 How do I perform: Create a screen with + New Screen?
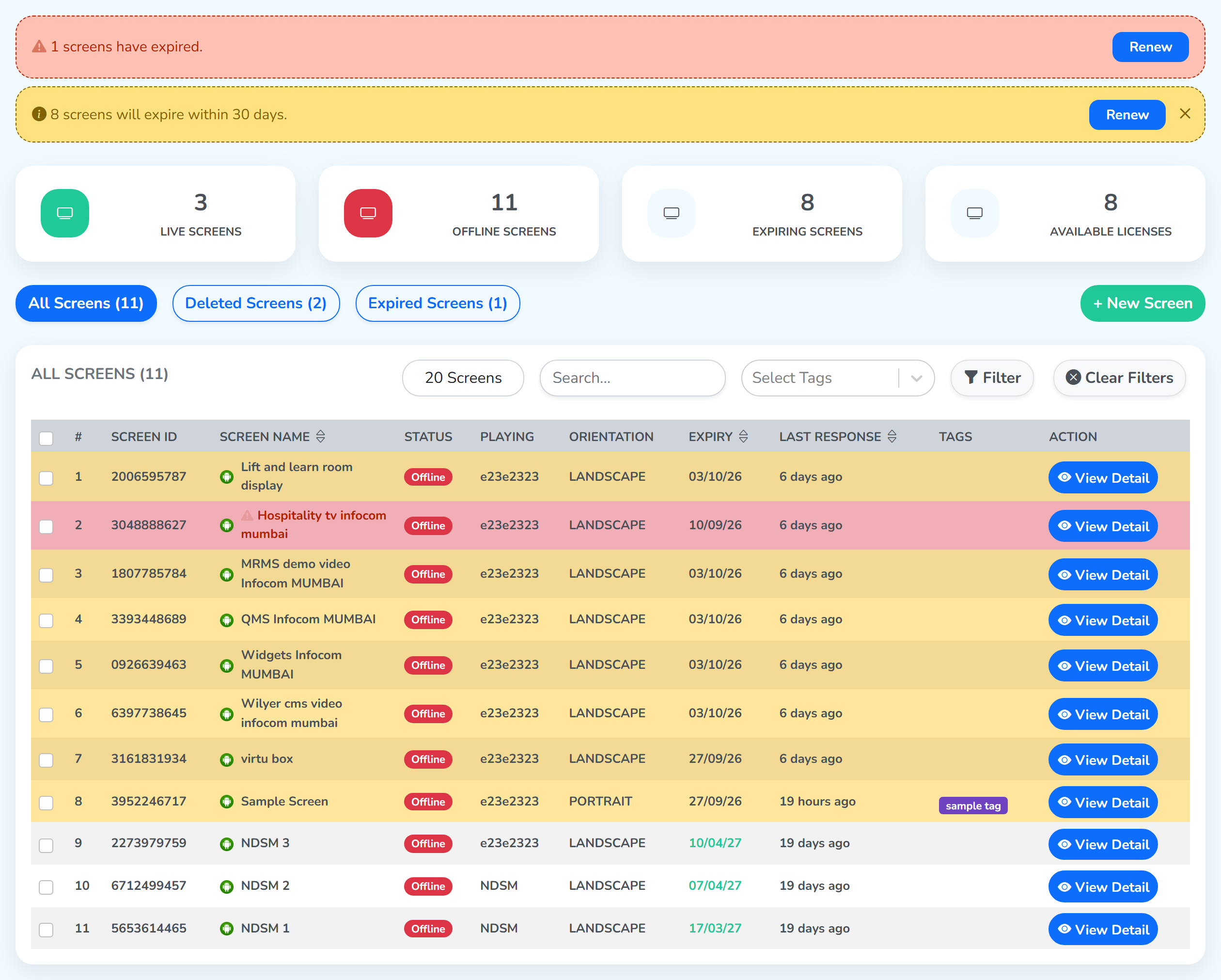coord(1143,303)
